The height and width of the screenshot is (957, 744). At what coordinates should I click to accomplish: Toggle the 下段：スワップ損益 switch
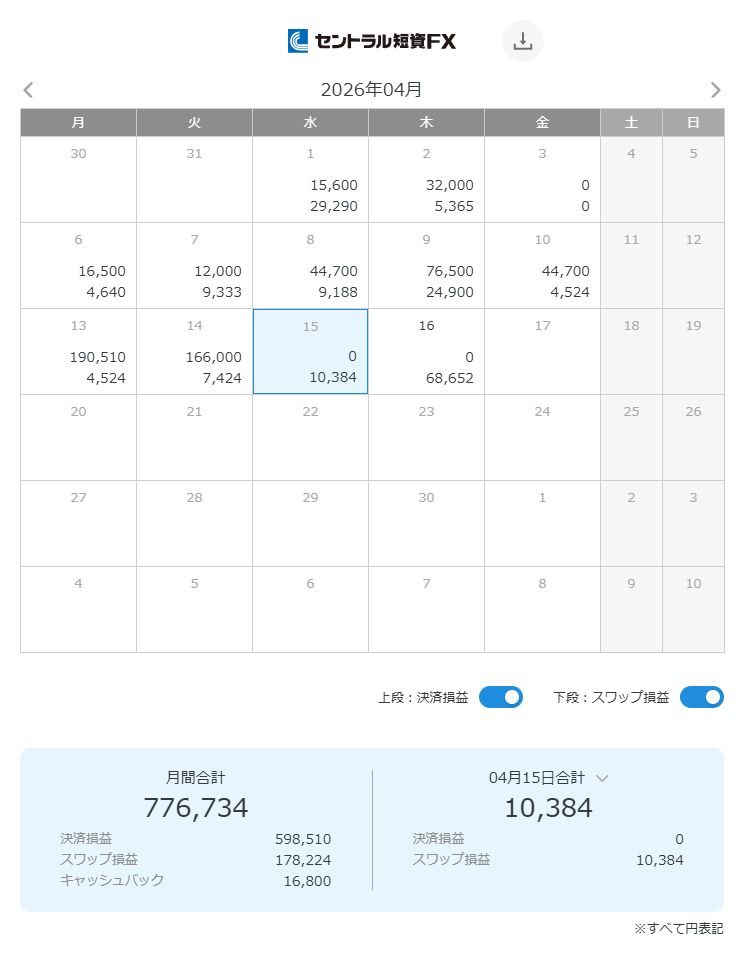[x=701, y=697]
